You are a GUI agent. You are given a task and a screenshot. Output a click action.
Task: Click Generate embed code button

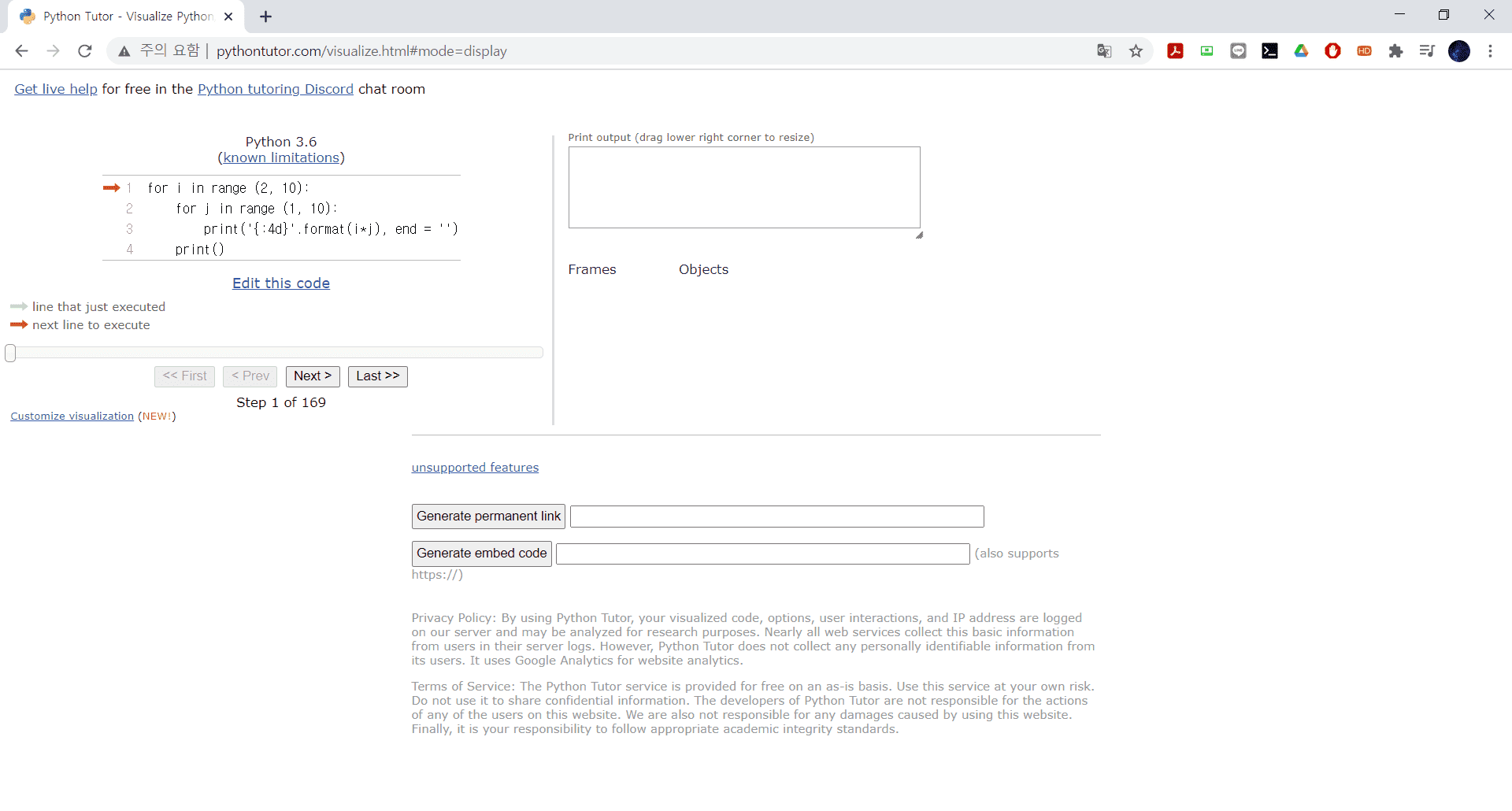point(482,554)
